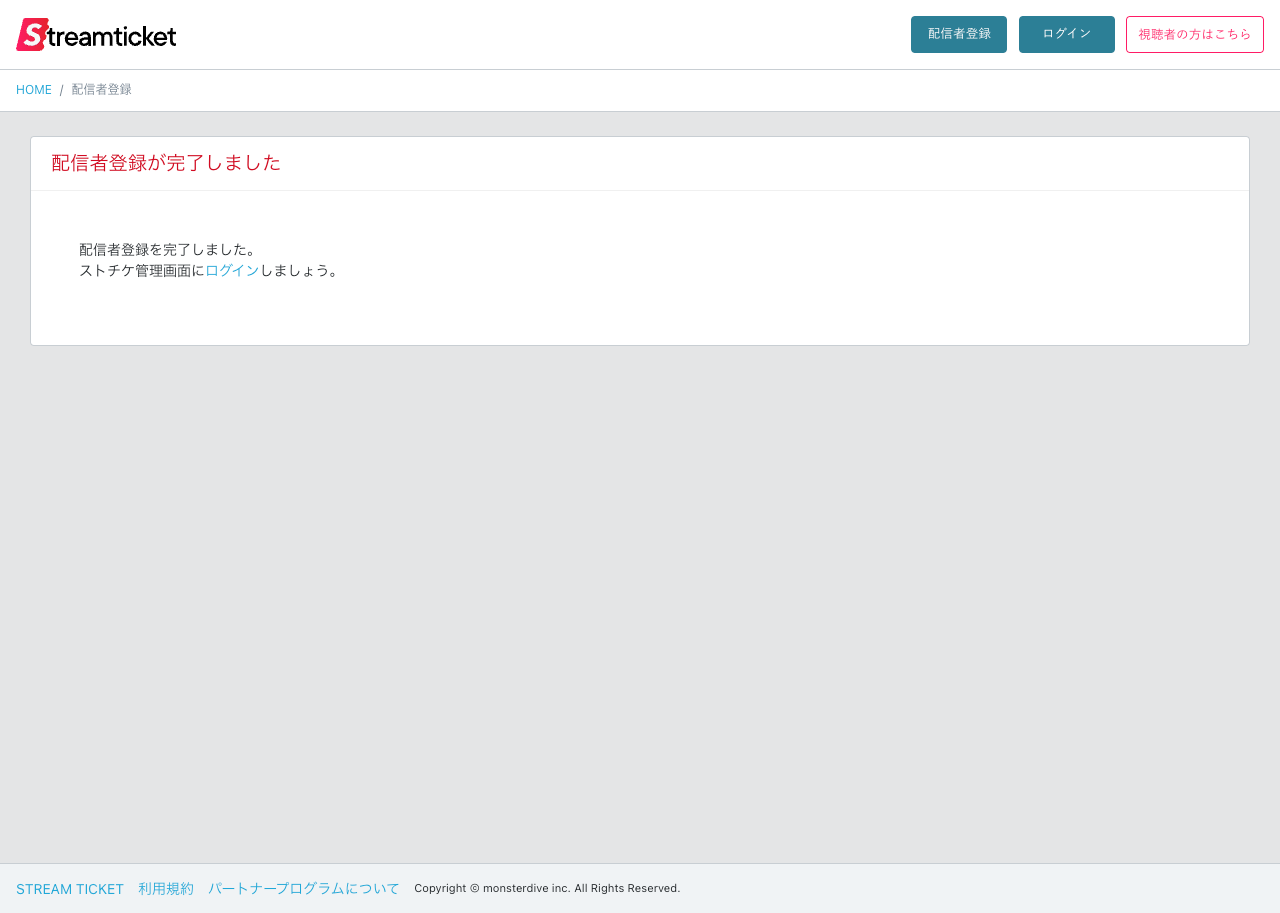The image size is (1280, 913).
Task: Click the Streamticket logo
Action: [96, 34]
